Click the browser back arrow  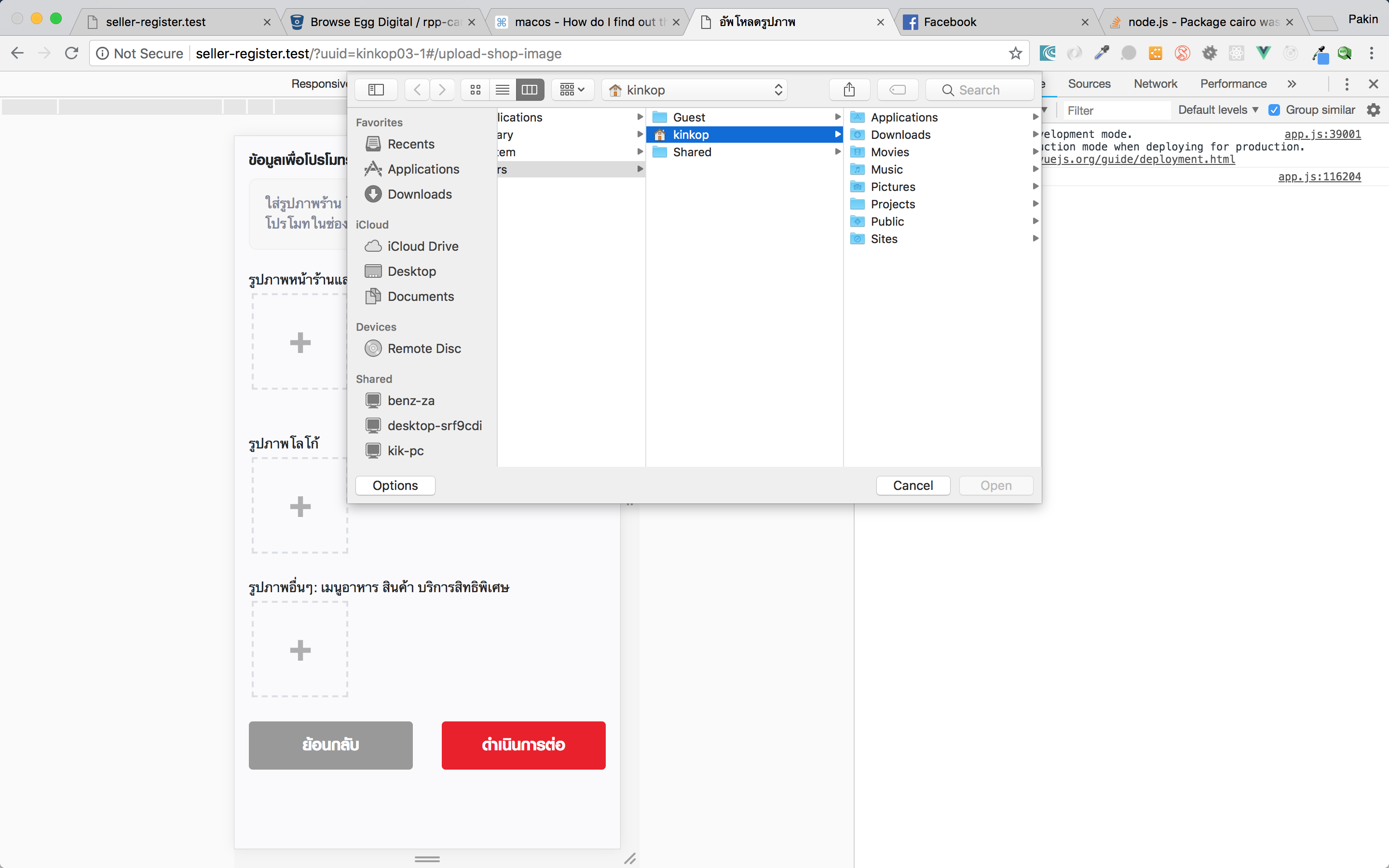point(17,54)
